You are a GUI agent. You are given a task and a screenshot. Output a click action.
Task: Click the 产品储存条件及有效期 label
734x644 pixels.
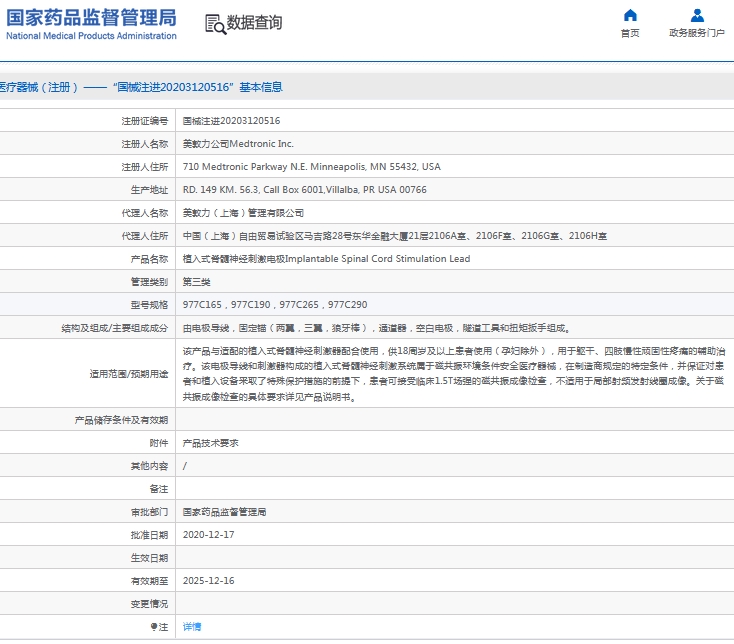tap(121, 420)
